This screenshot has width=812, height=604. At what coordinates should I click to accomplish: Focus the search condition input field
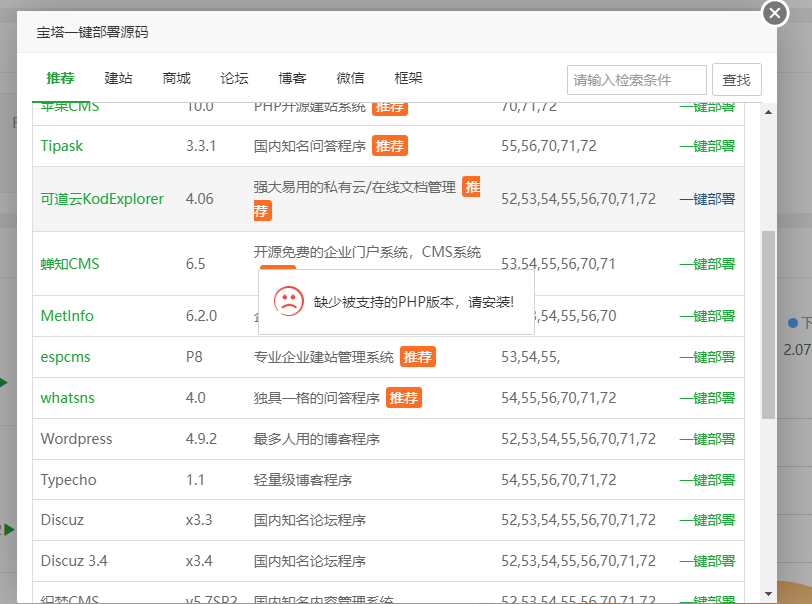click(636, 80)
